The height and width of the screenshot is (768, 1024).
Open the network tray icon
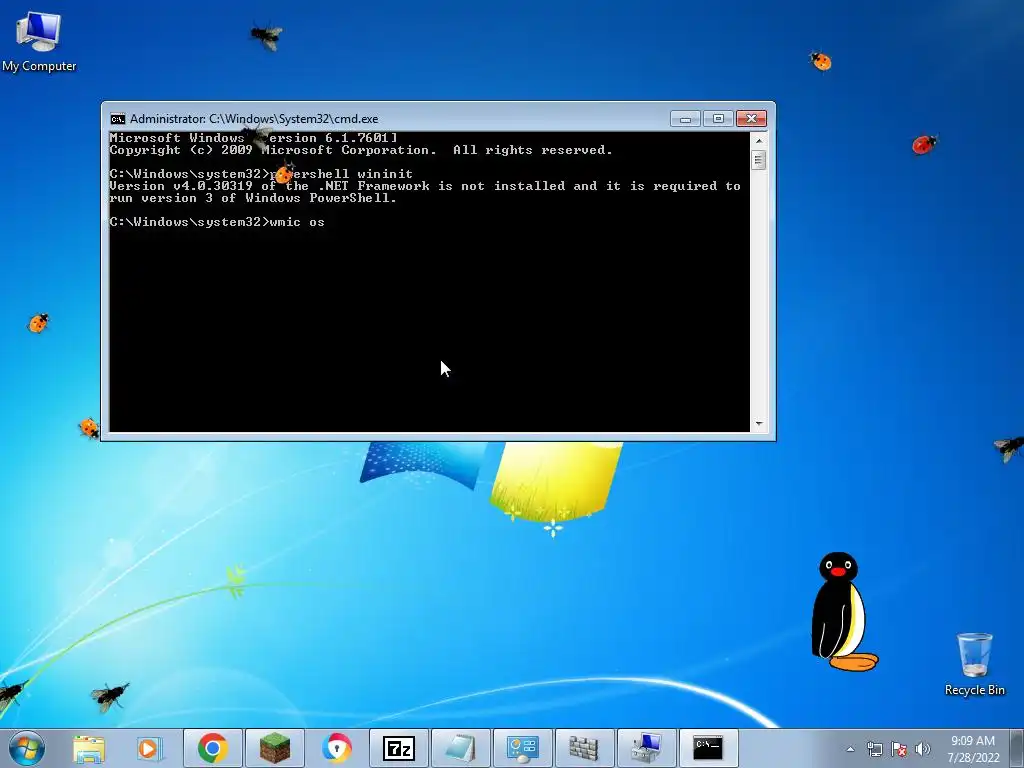(x=874, y=749)
